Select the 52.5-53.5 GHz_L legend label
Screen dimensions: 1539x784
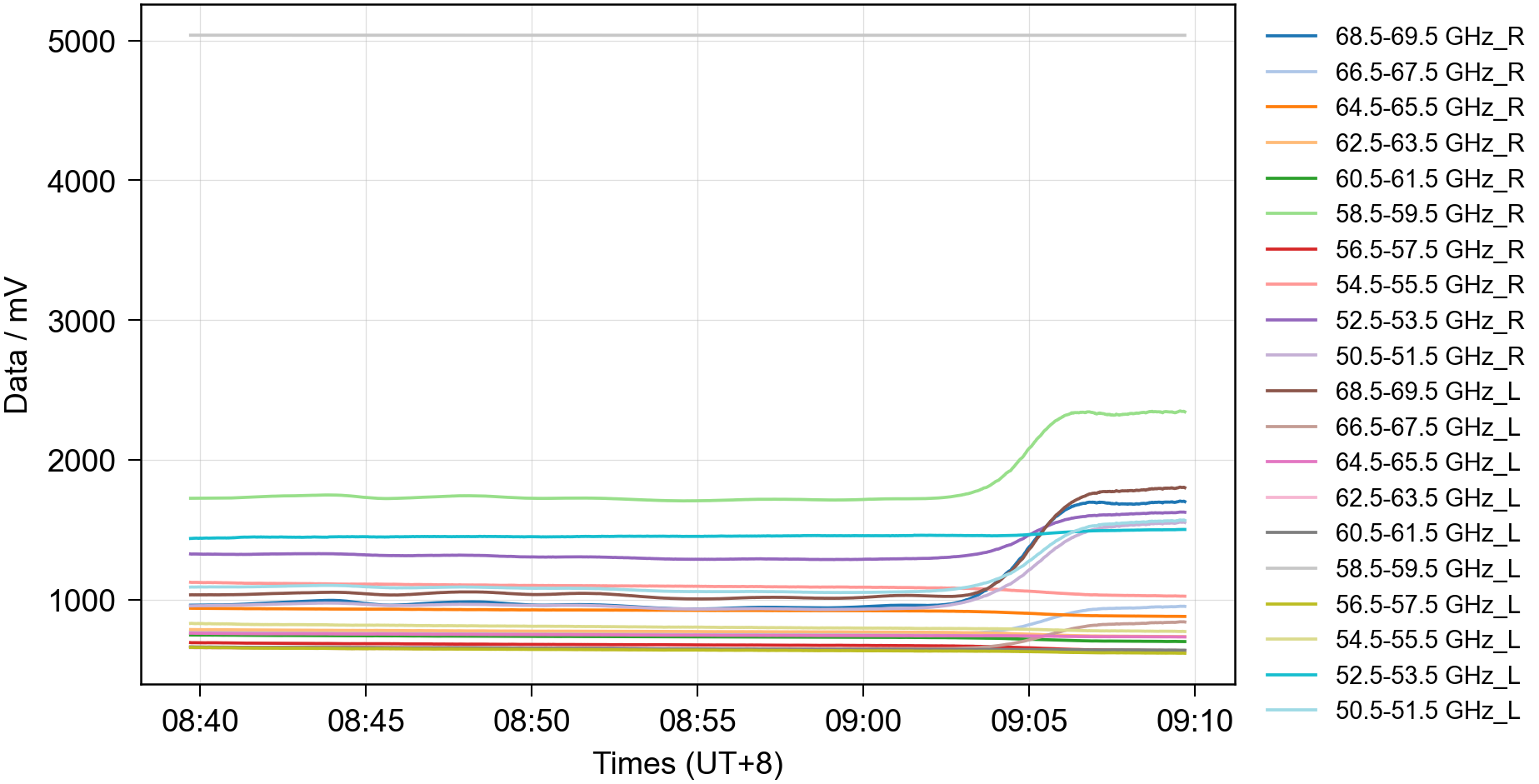[1427, 675]
